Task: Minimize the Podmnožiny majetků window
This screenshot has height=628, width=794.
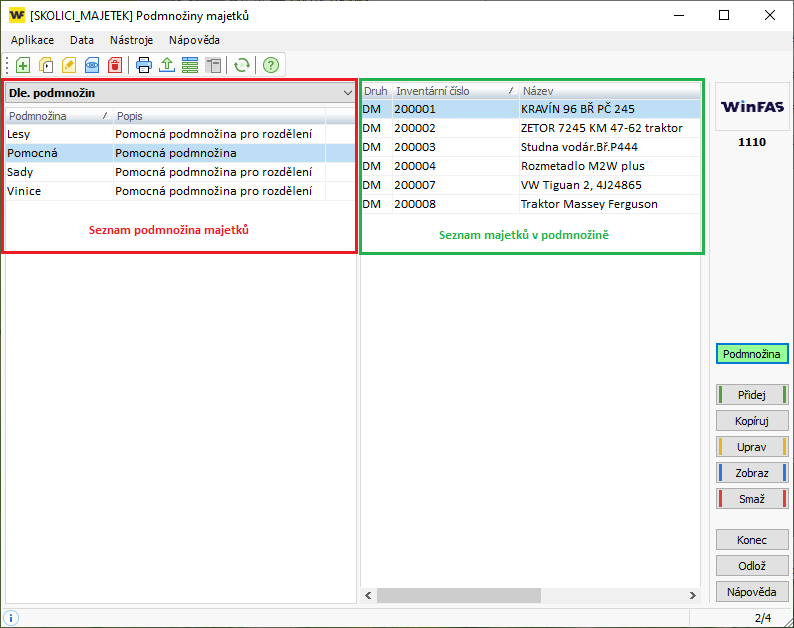Action: pos(679,15)
